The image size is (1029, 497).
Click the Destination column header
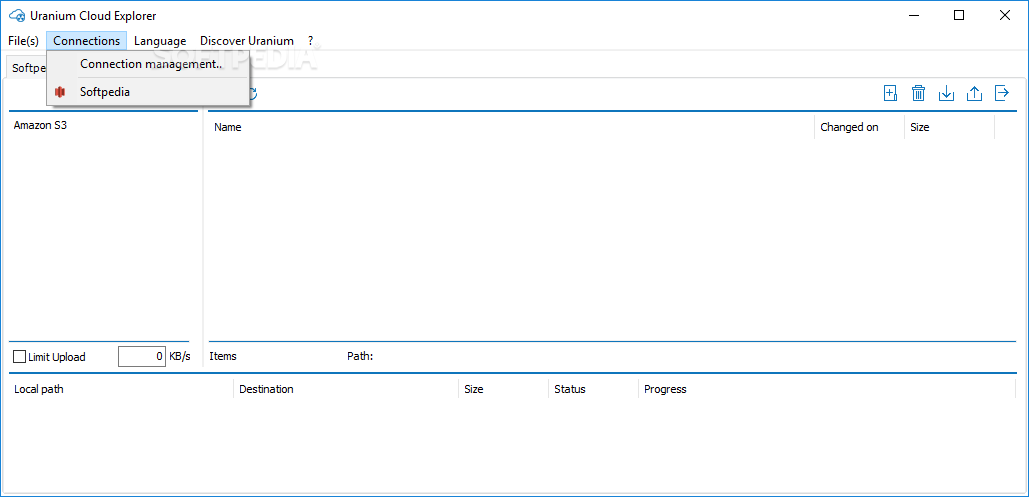346,389
